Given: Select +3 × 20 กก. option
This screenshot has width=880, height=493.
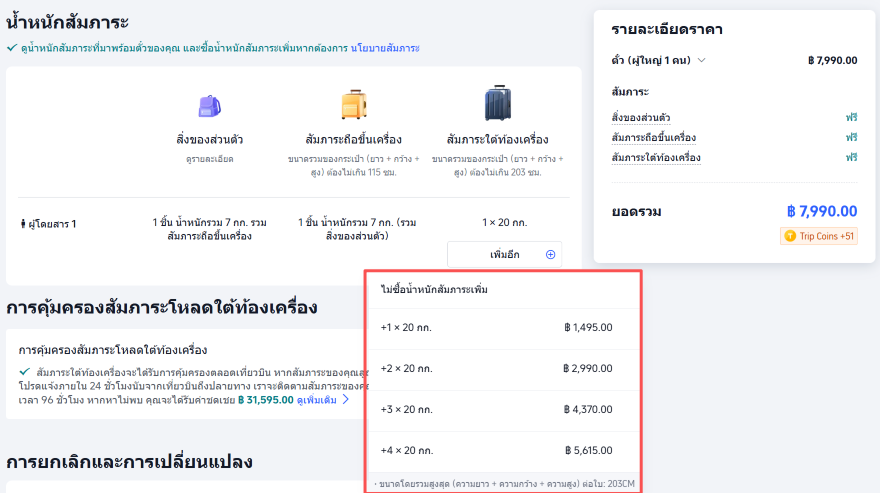Looking at the screenshot, I should [503, 409].
